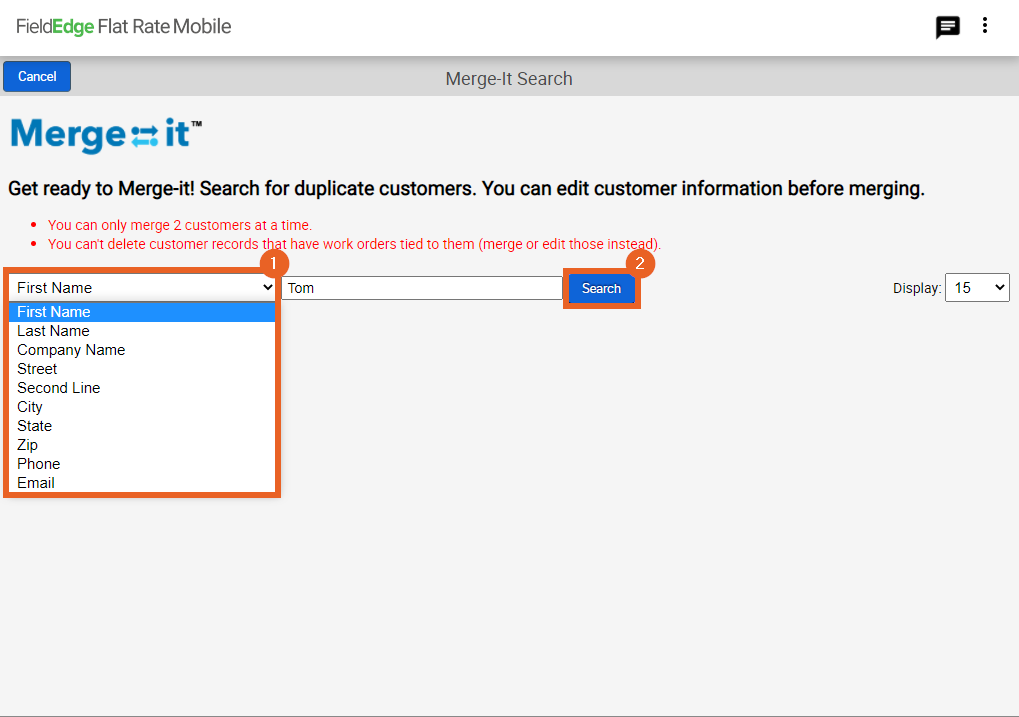
Task: Choose City from the dropdown options
Action: click(30, 407)
